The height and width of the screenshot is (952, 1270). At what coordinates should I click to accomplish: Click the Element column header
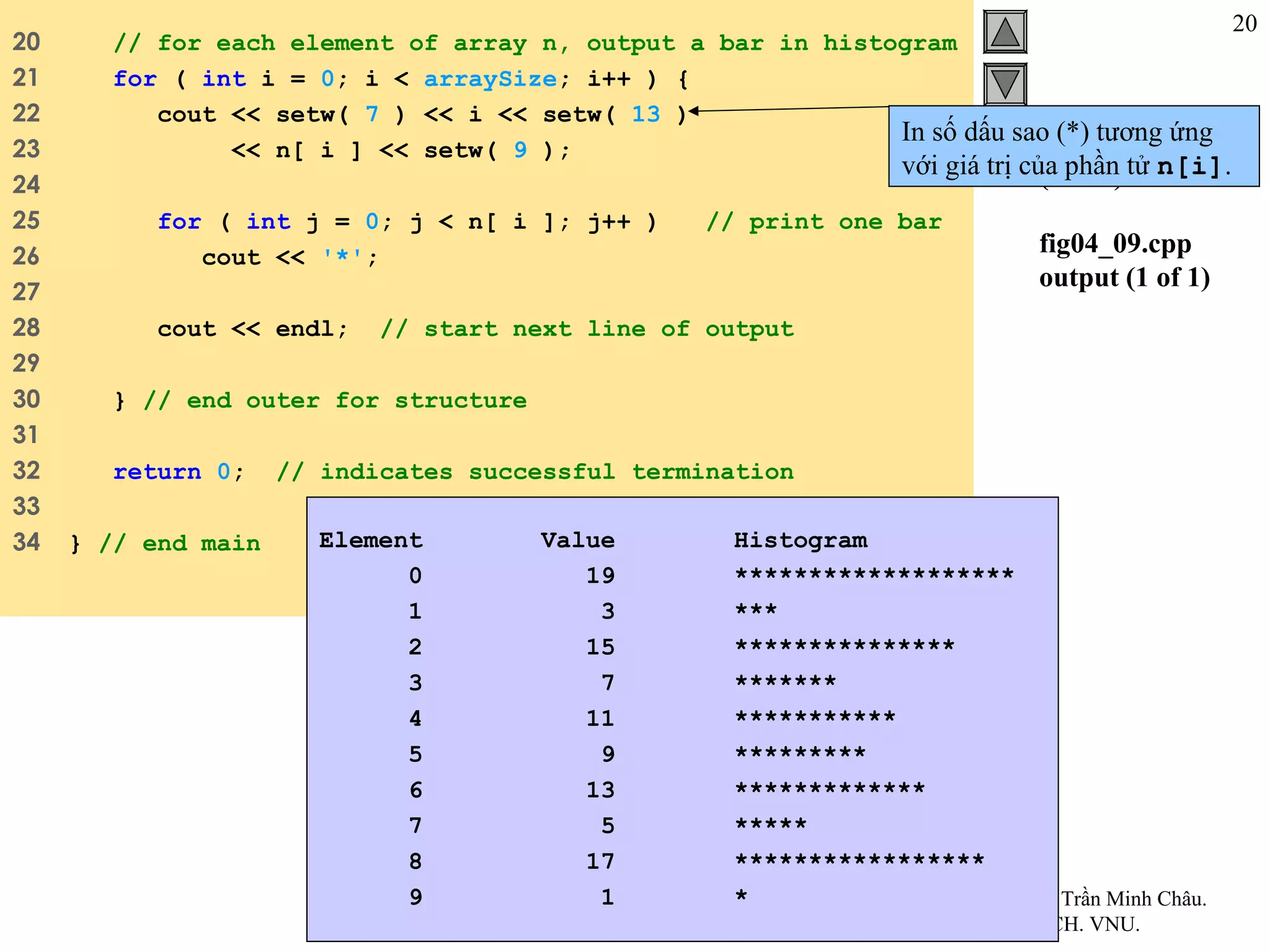371,540
